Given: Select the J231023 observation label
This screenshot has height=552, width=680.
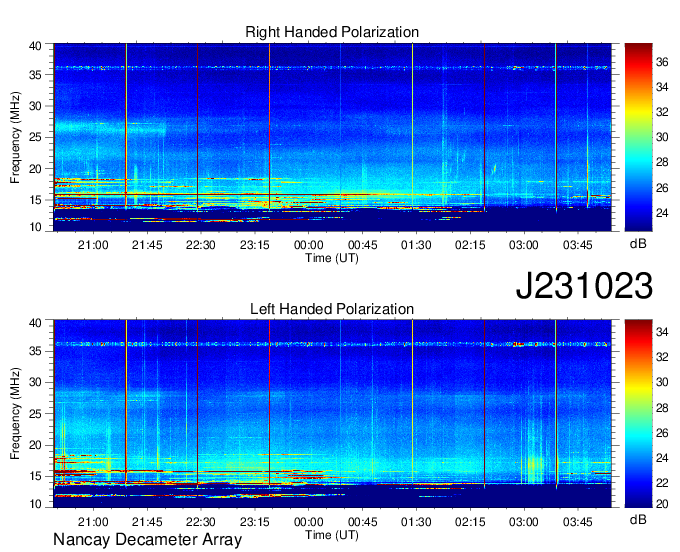Looking at the screenshot, I should [584, 286].
